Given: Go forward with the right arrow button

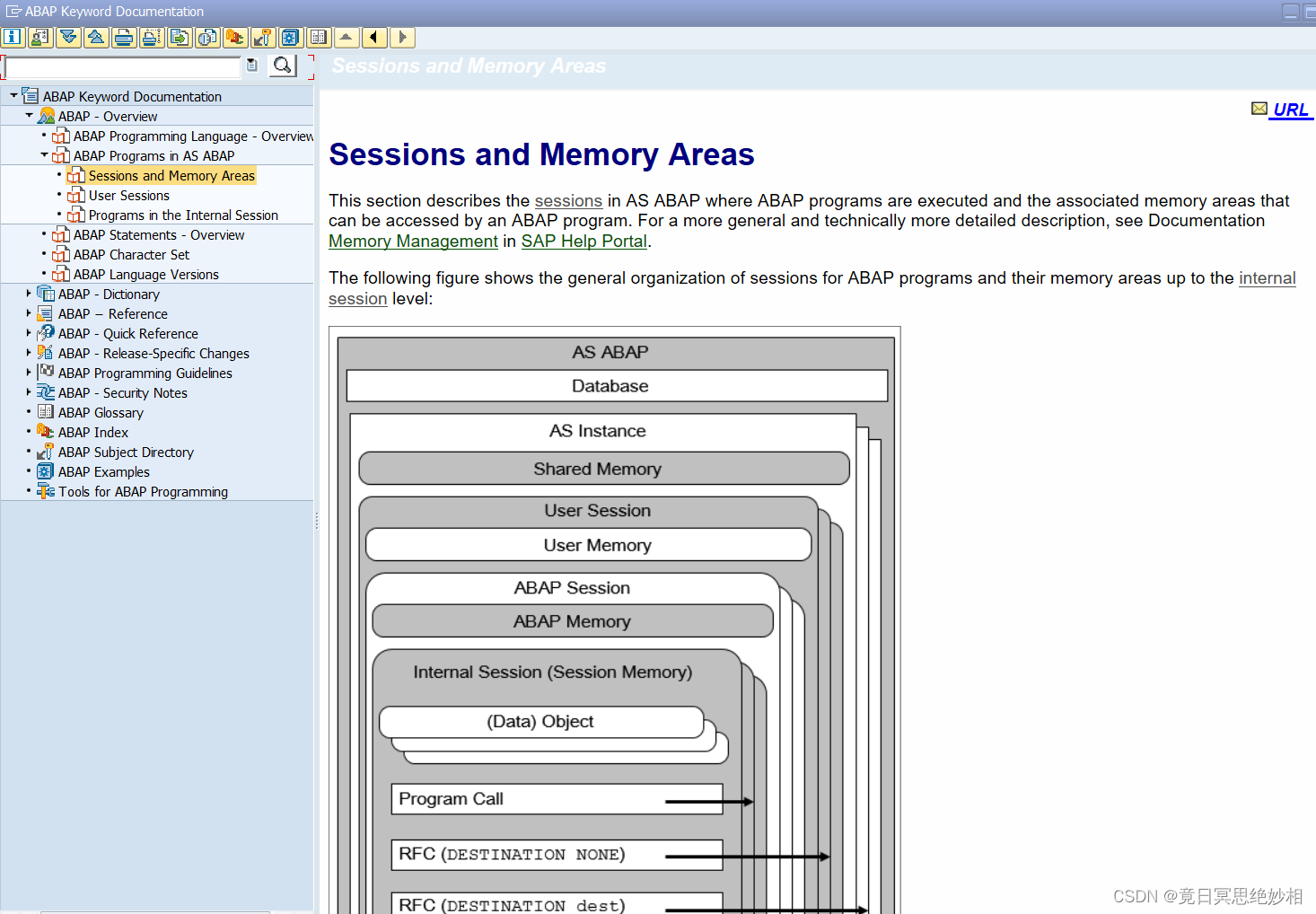Looking at the screenshot, I should 402,37.
